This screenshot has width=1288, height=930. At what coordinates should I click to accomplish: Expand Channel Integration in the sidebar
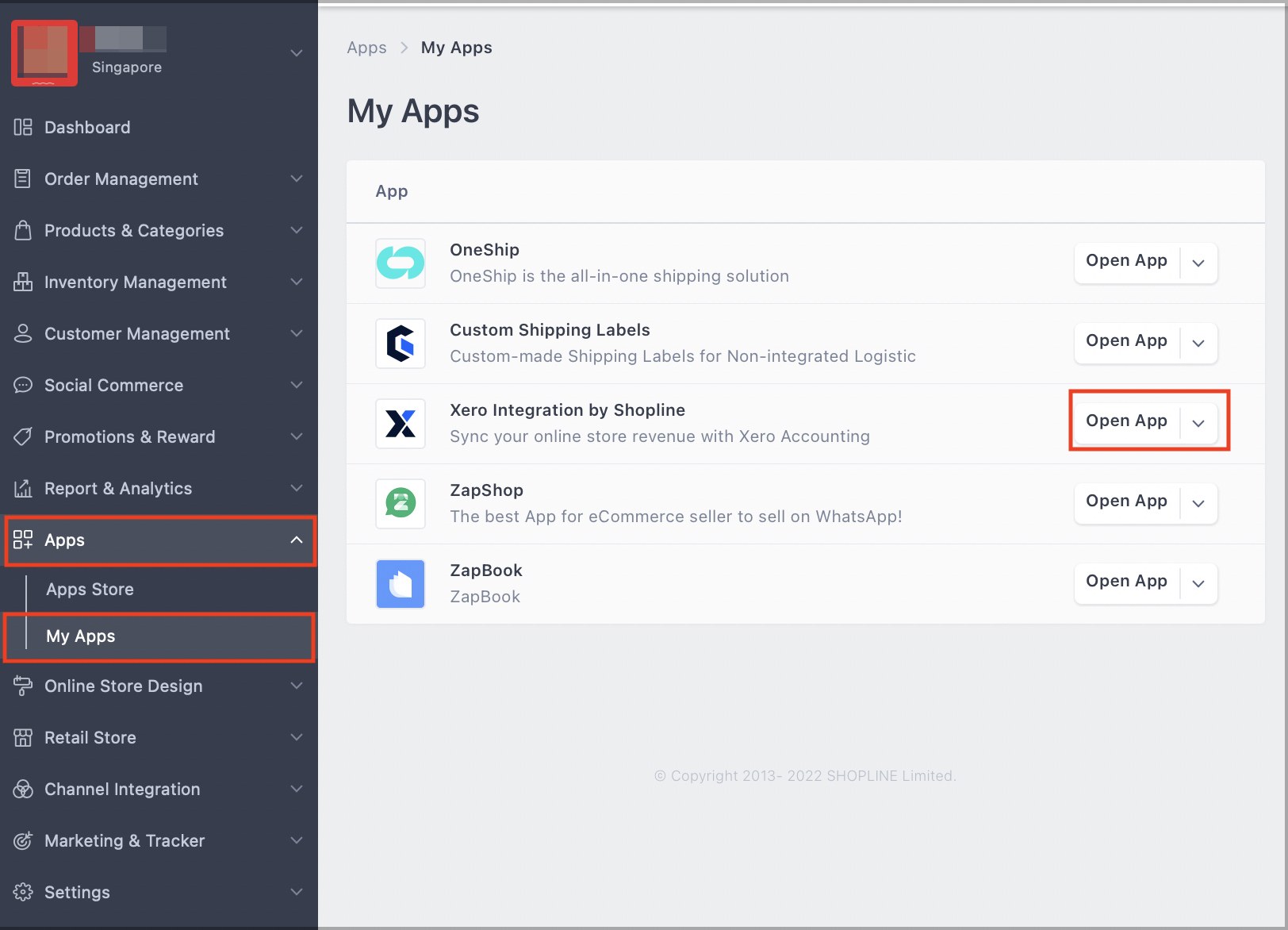(x=121, y=789)
